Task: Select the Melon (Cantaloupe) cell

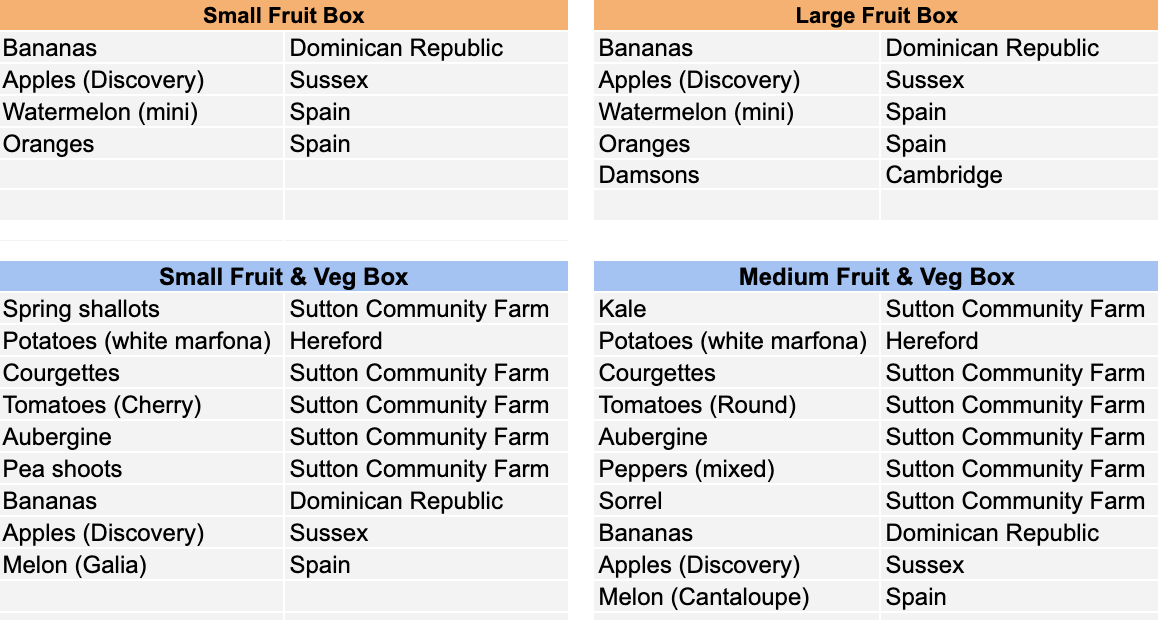Action: click(737, 597)
